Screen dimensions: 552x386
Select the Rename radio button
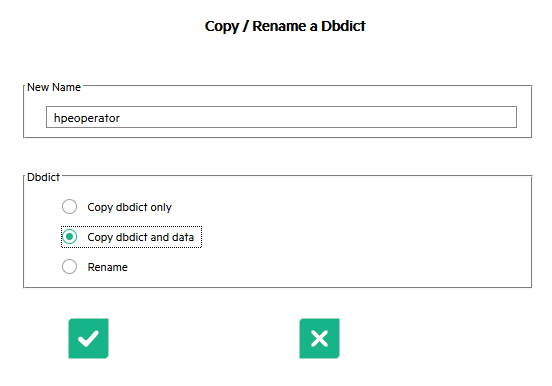(x=69, y=267)
